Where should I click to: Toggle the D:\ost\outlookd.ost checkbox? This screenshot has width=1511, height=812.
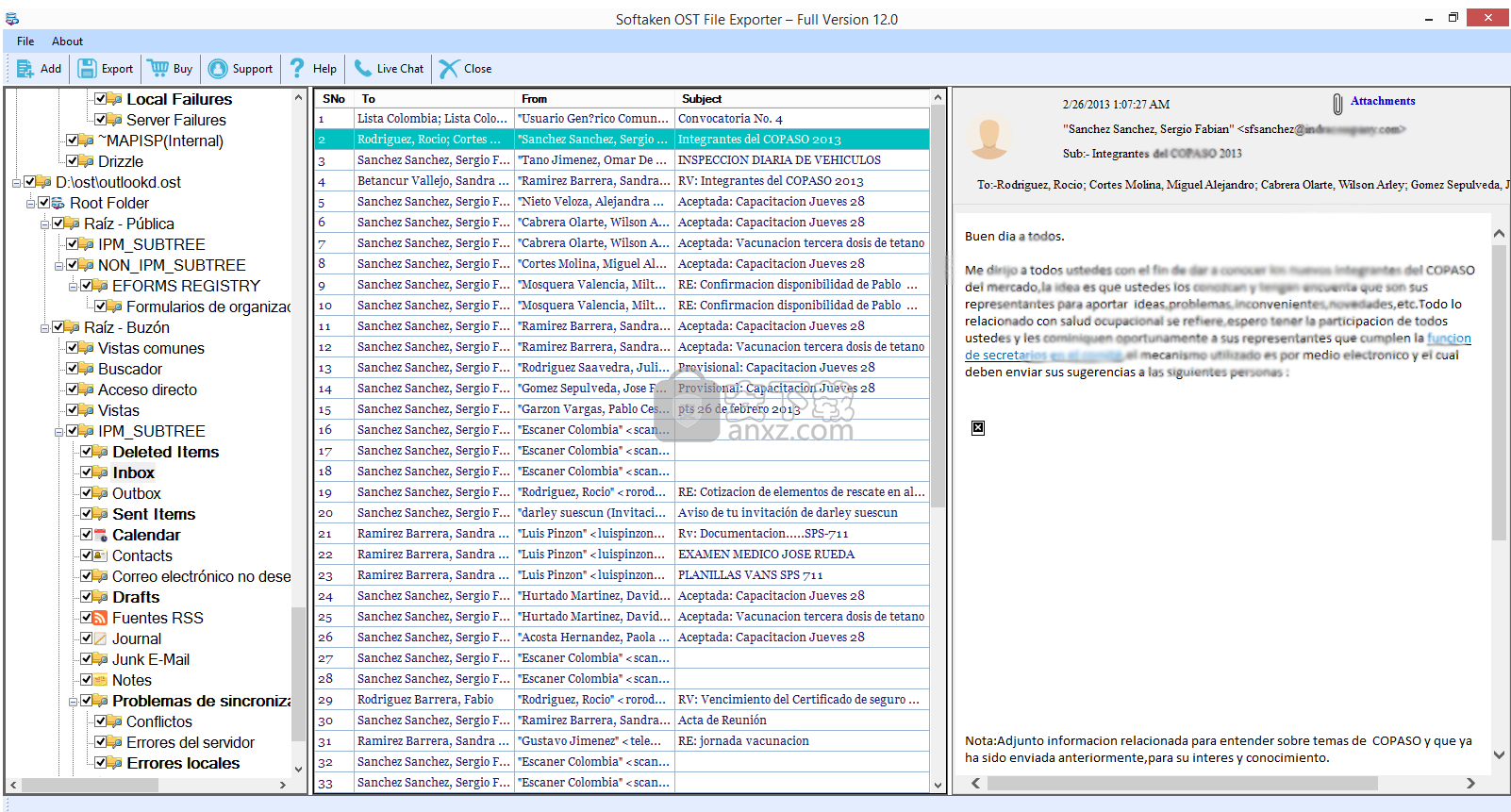(x=30, y=182)
